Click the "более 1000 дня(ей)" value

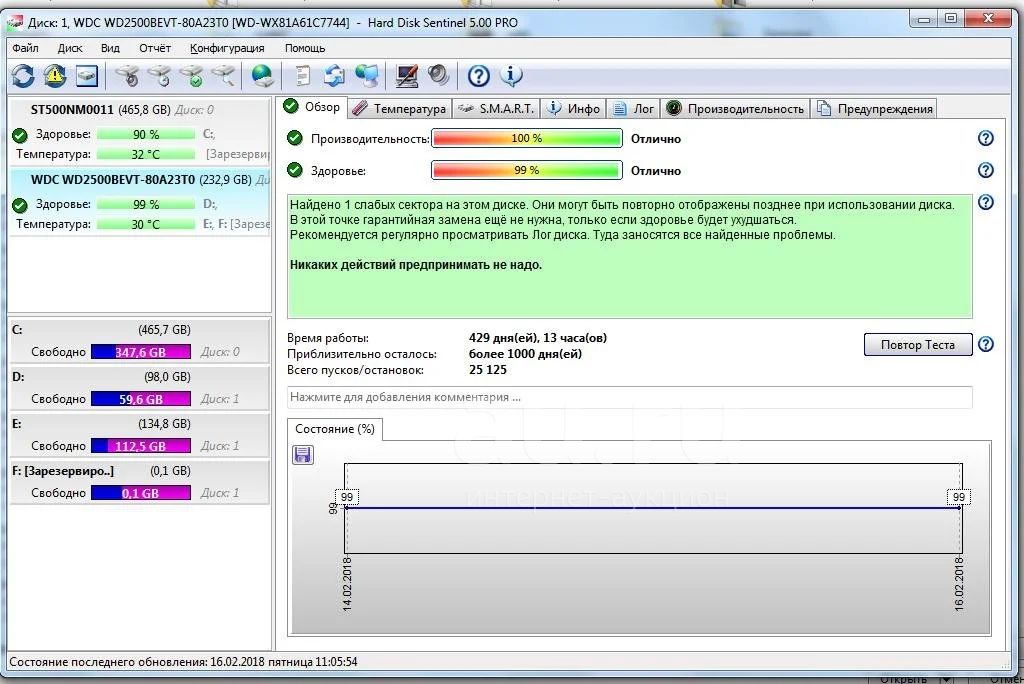pos(525,354)
